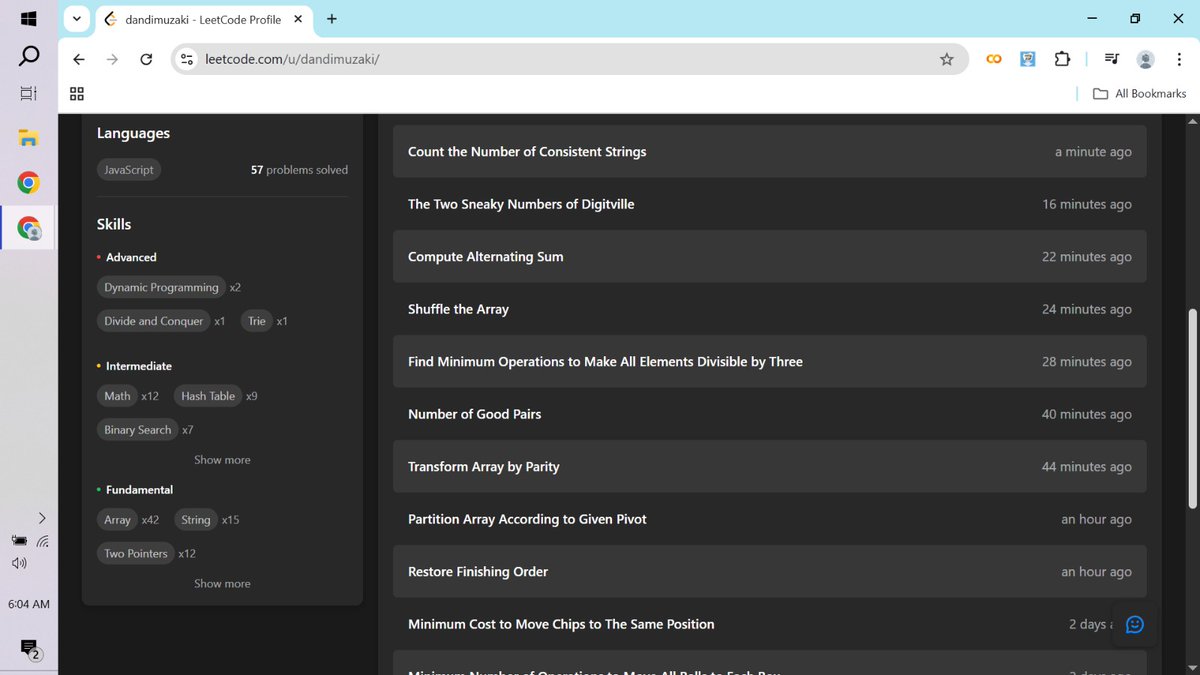
Task: Click the Hash Table skill tag
Action: tap(208, 396)
